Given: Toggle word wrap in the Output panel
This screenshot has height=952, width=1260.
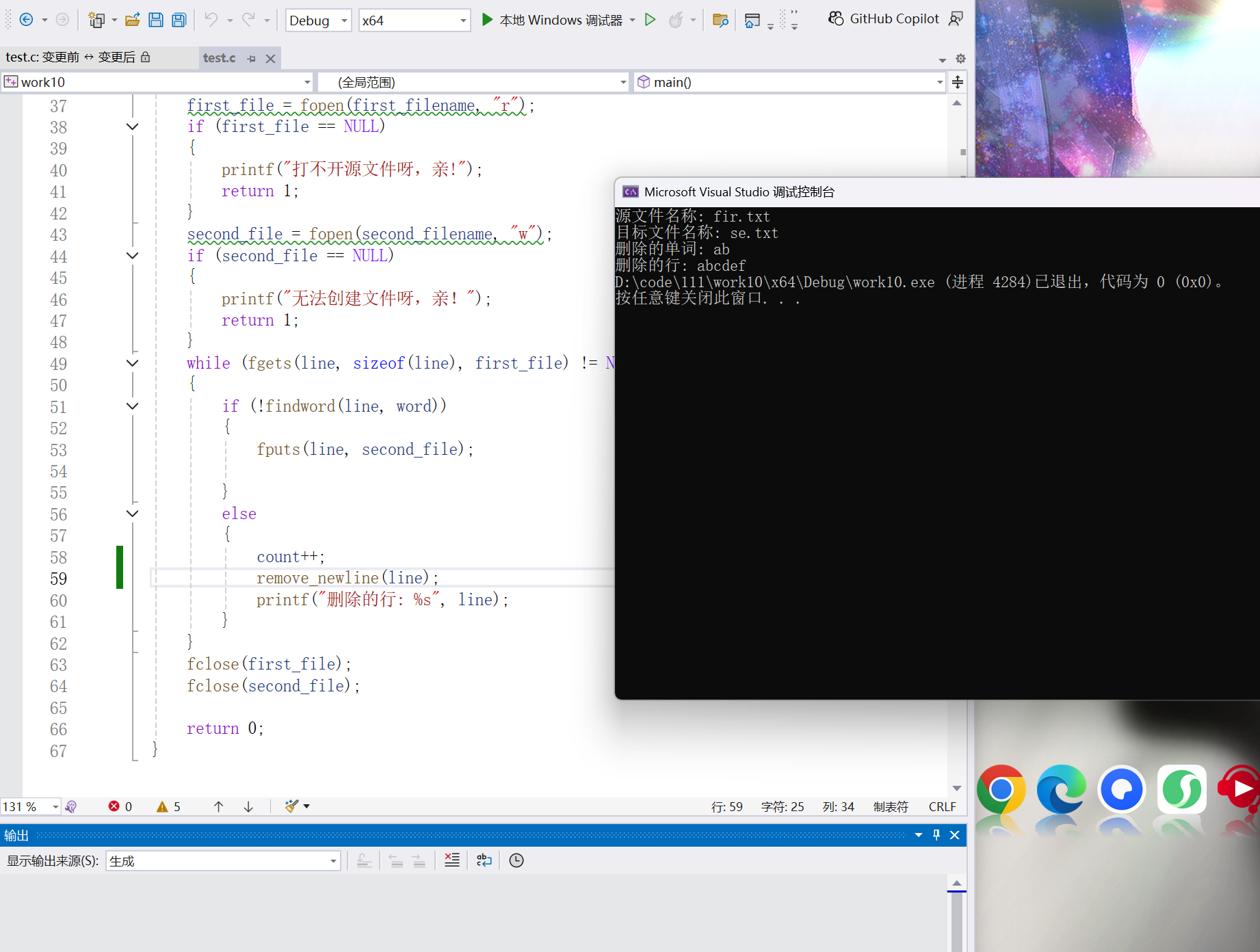Looking at the screenshot, I should point(484,860).
